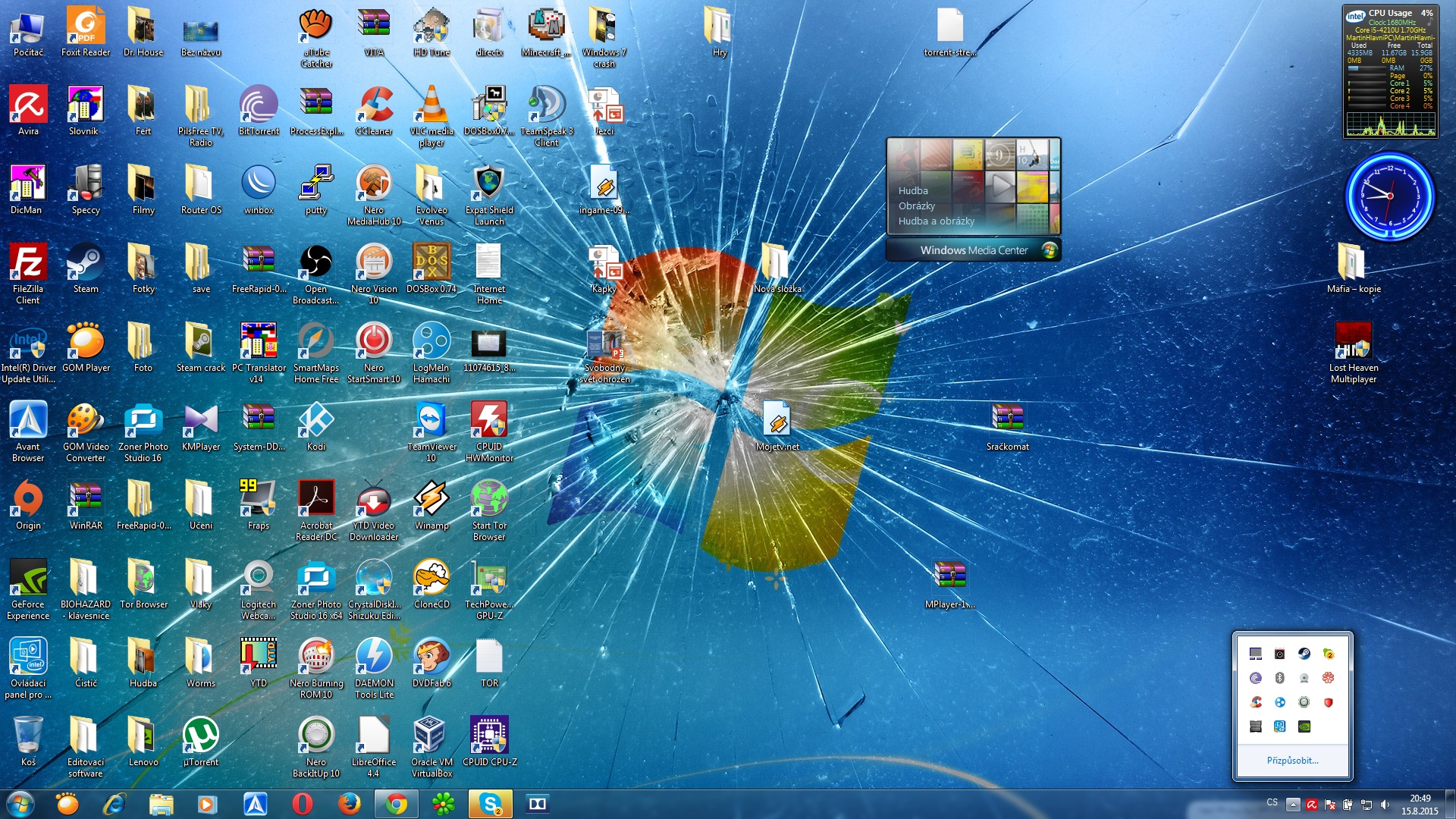Open the volume speaker icon in tray

pyautogui.click(x=1385, y=805)
